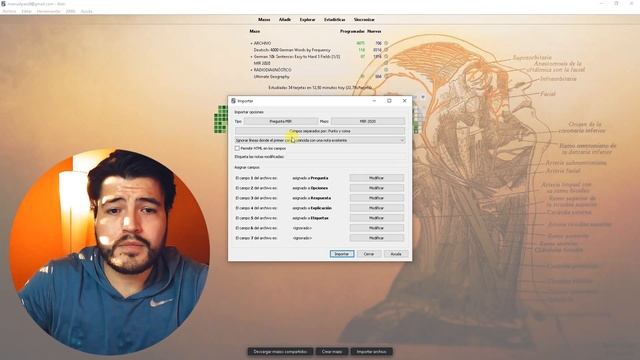
Task: Click the options gear of the RADIODIAGNÓSTICO deck
Action: point(386,70)
